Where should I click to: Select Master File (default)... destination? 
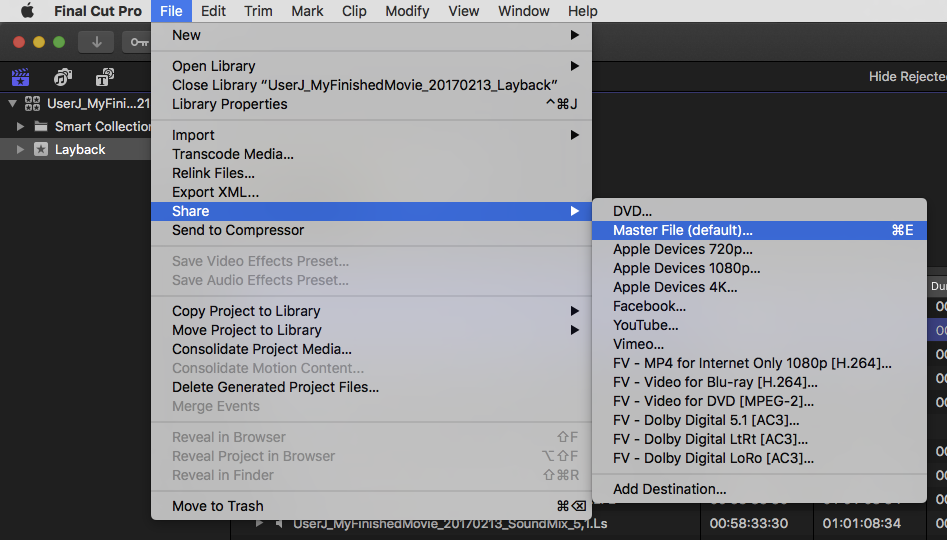click(x=759, y=230)
